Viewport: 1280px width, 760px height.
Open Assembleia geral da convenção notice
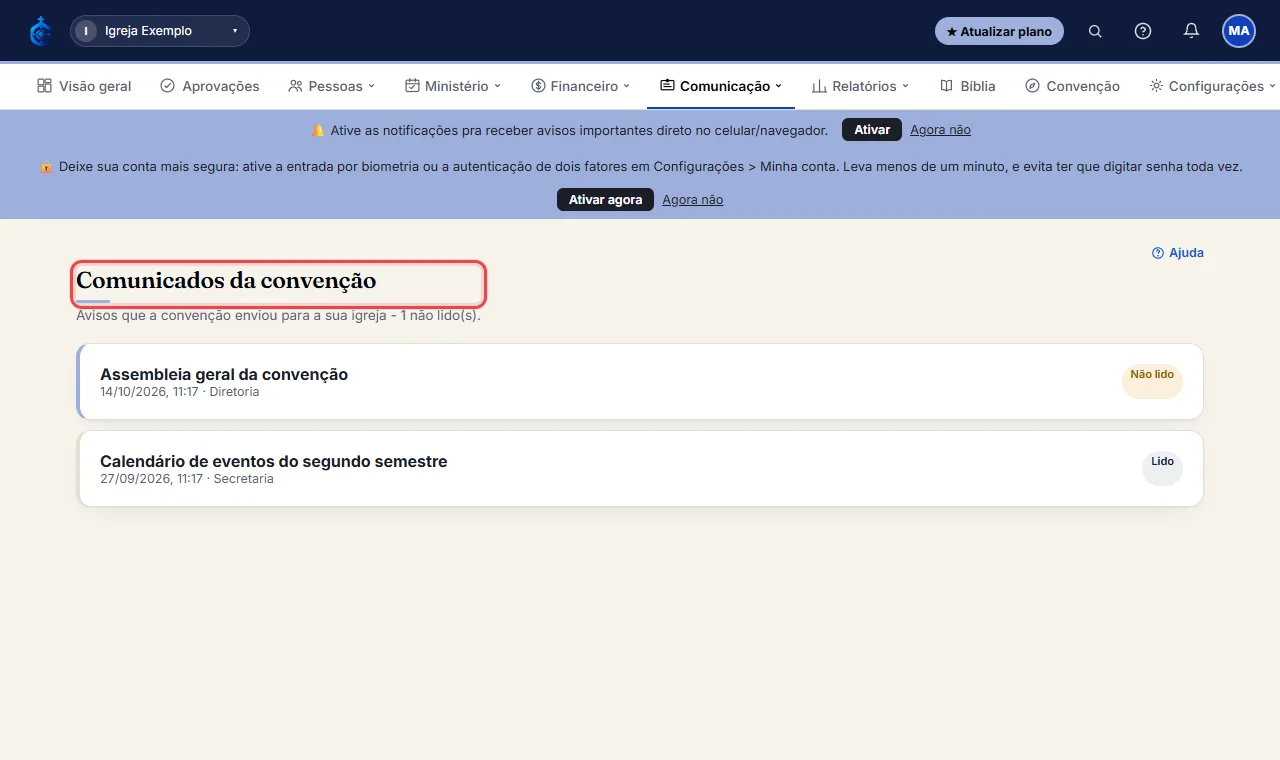(640, 382)
